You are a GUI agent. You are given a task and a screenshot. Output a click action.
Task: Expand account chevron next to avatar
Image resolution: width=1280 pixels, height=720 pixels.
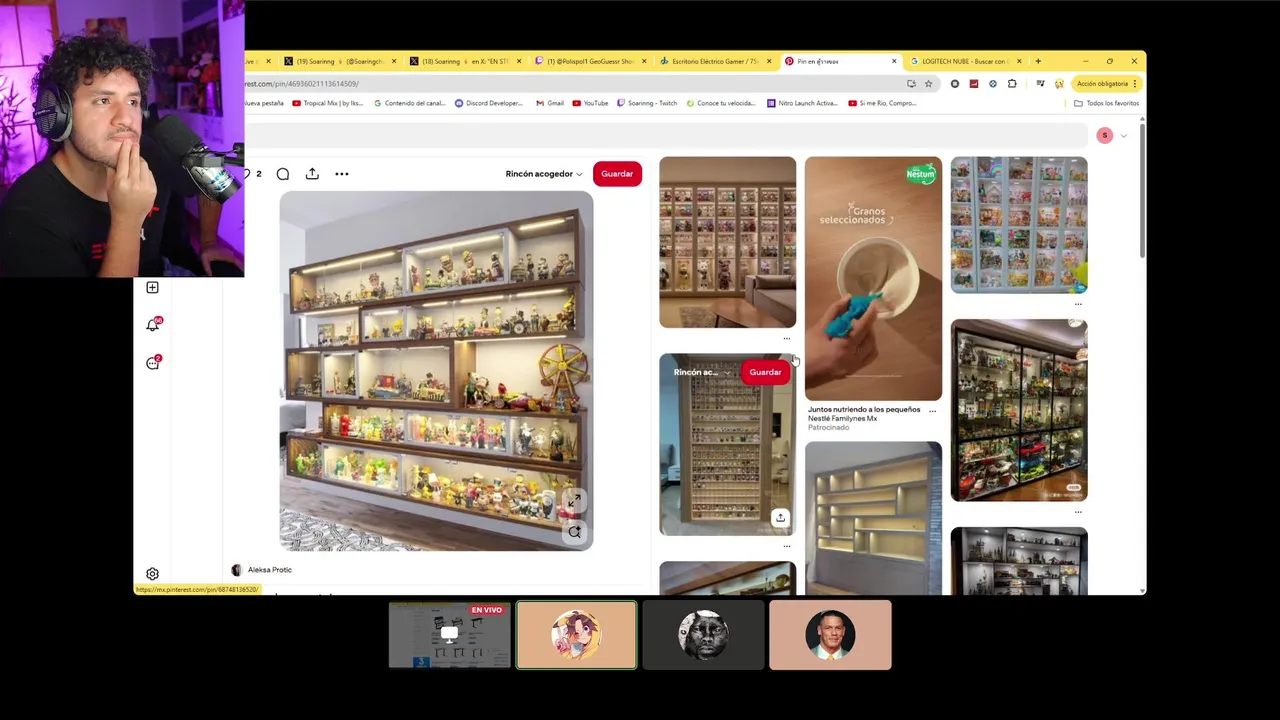point(1123,135)
